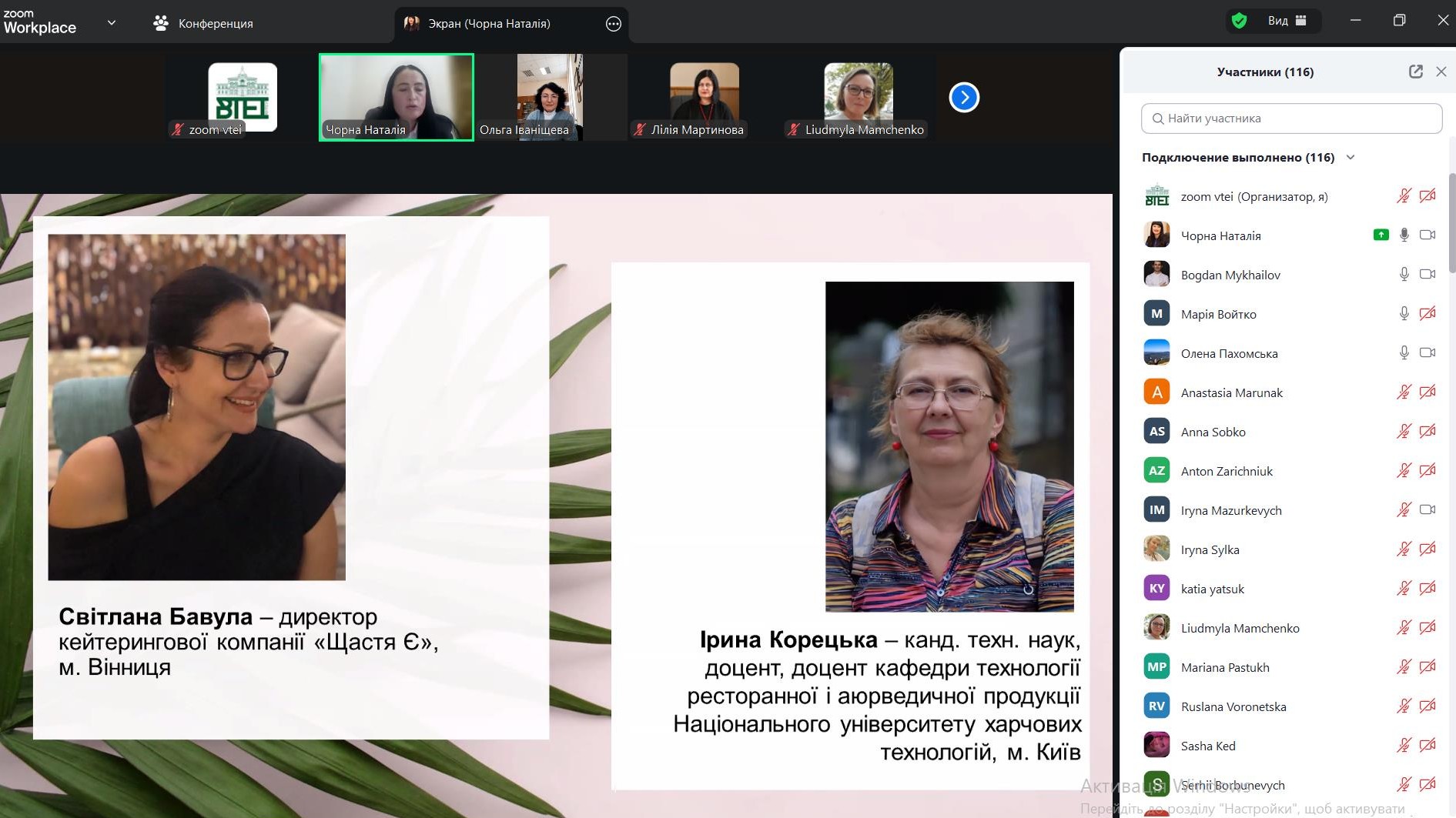This screenshot has width=1456, height=818.
Task: Select participant Ruslana Voronetska
Action: click(x=1233, y=706)
